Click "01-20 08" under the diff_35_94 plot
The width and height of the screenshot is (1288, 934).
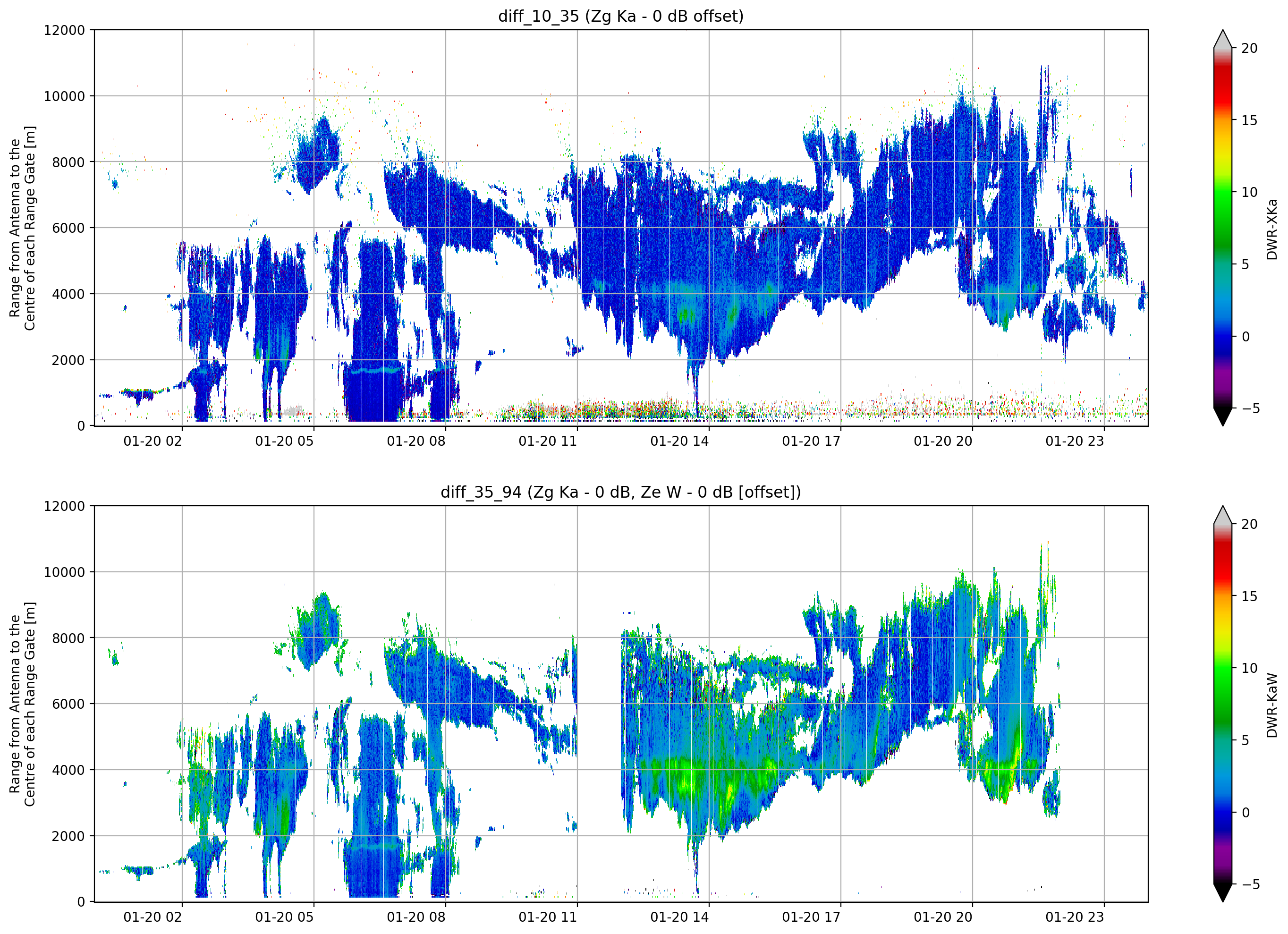[x=416, y=917]
